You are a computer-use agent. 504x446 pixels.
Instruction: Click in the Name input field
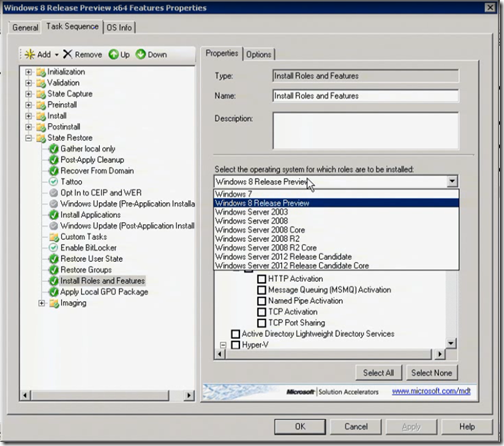pyautogui.click(x=365, y=96)
